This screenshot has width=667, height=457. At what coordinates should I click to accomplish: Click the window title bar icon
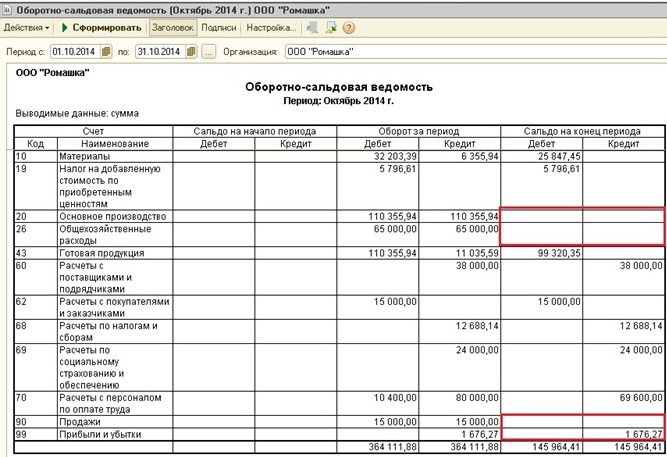click(7, 10)
